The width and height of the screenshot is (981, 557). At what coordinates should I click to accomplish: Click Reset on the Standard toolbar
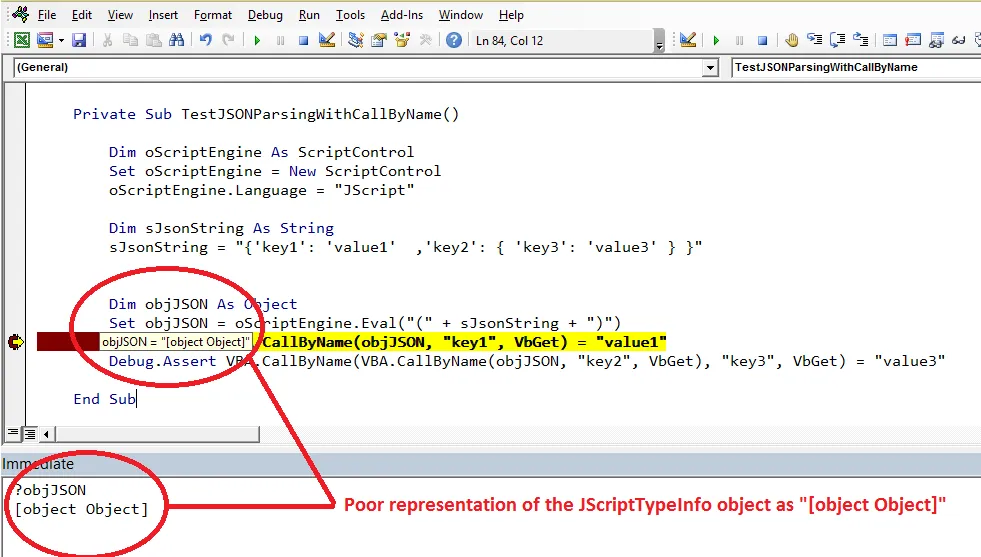pos(303,41)
